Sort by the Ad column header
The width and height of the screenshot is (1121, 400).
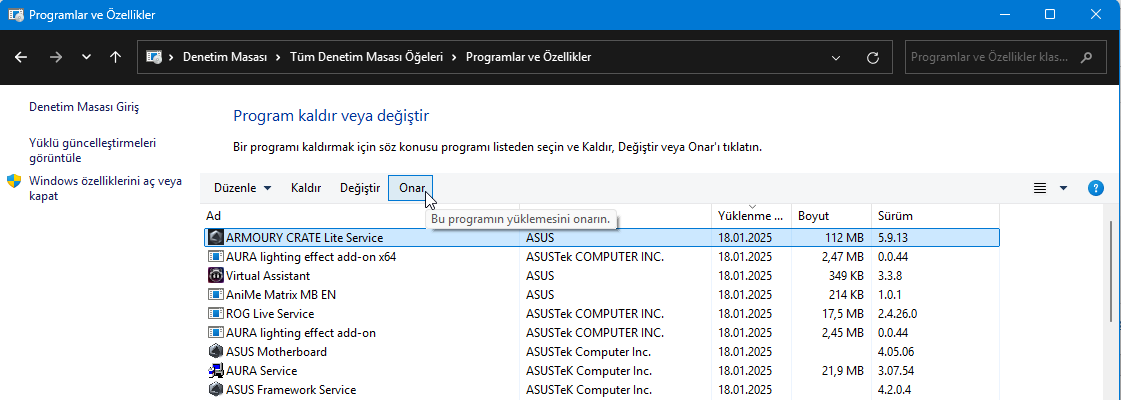point(361,216)
